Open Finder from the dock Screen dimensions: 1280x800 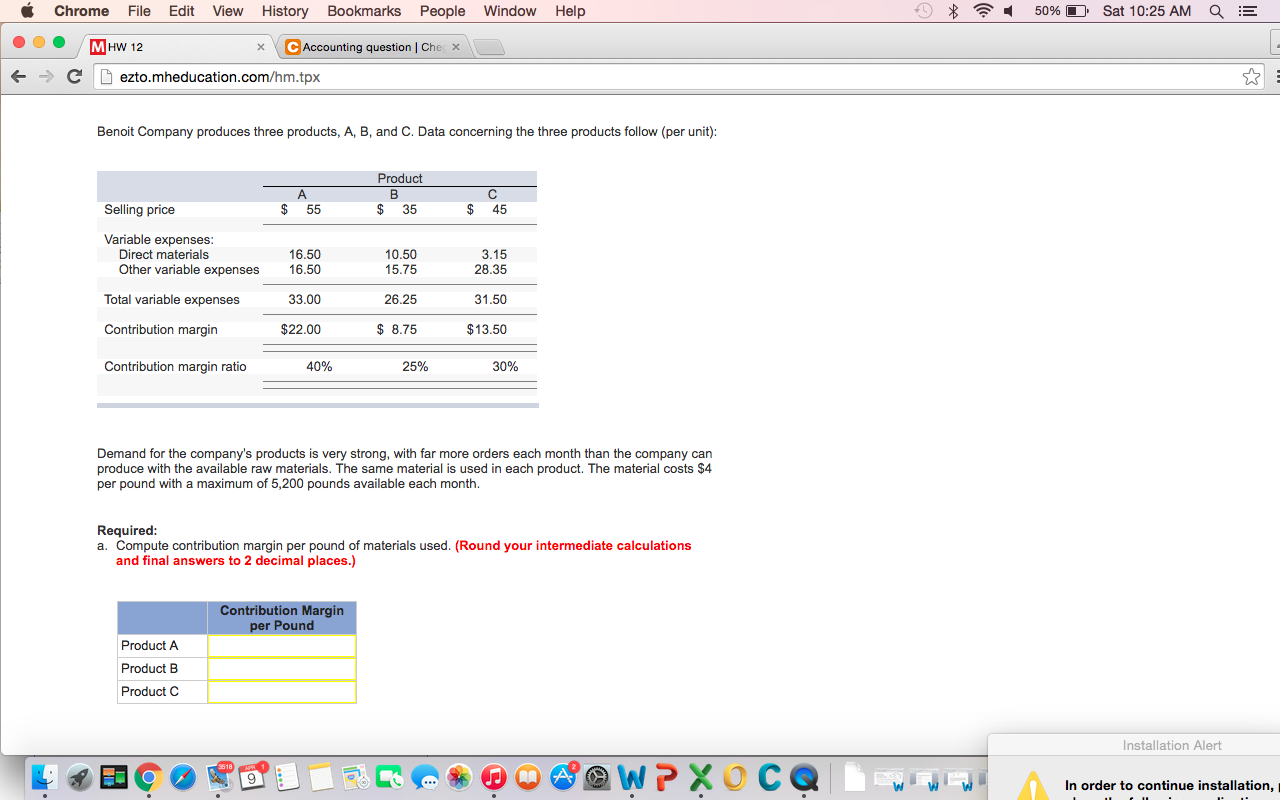pyautogui.click(x=45, y=778)
